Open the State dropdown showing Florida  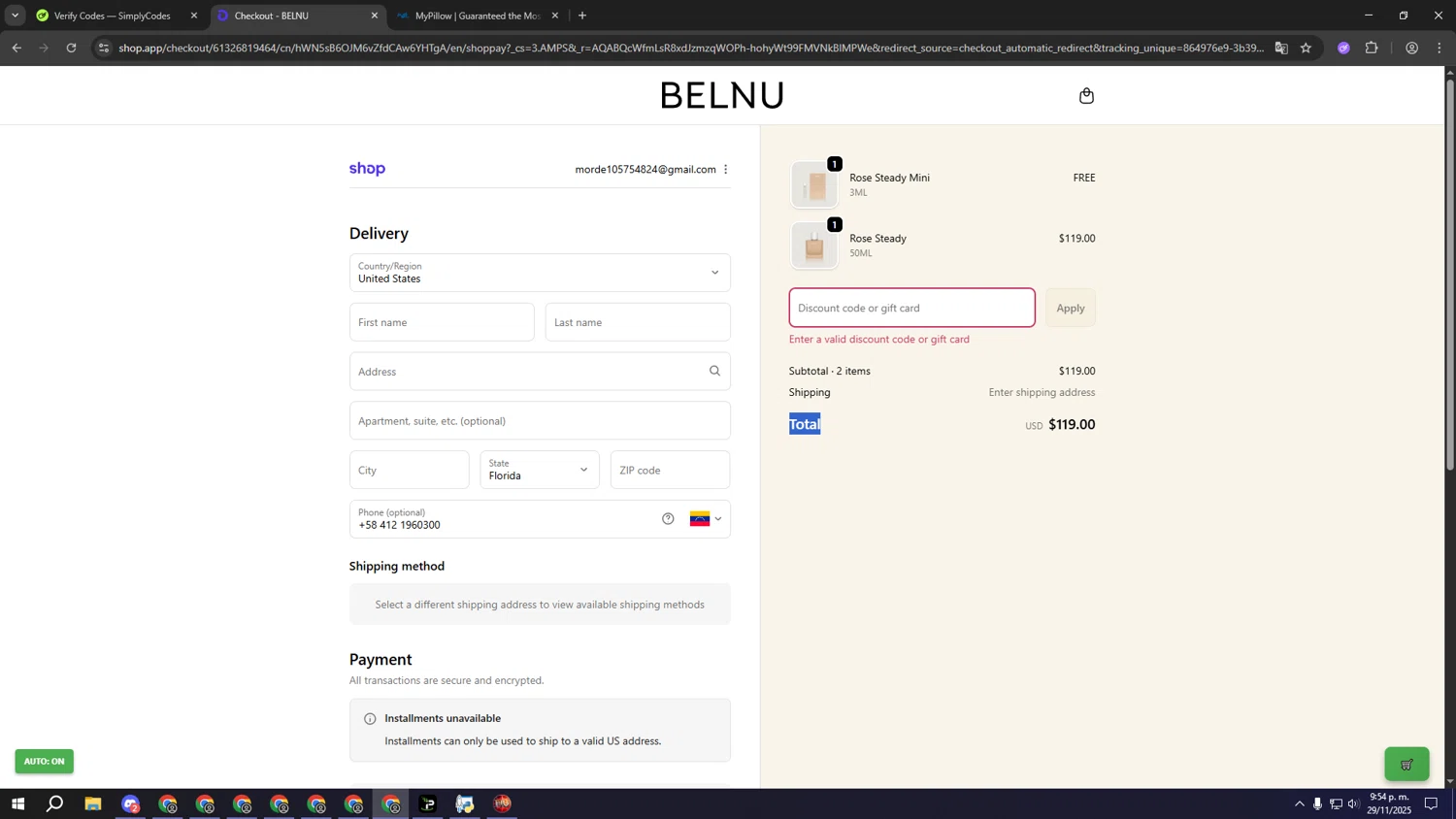540,470
